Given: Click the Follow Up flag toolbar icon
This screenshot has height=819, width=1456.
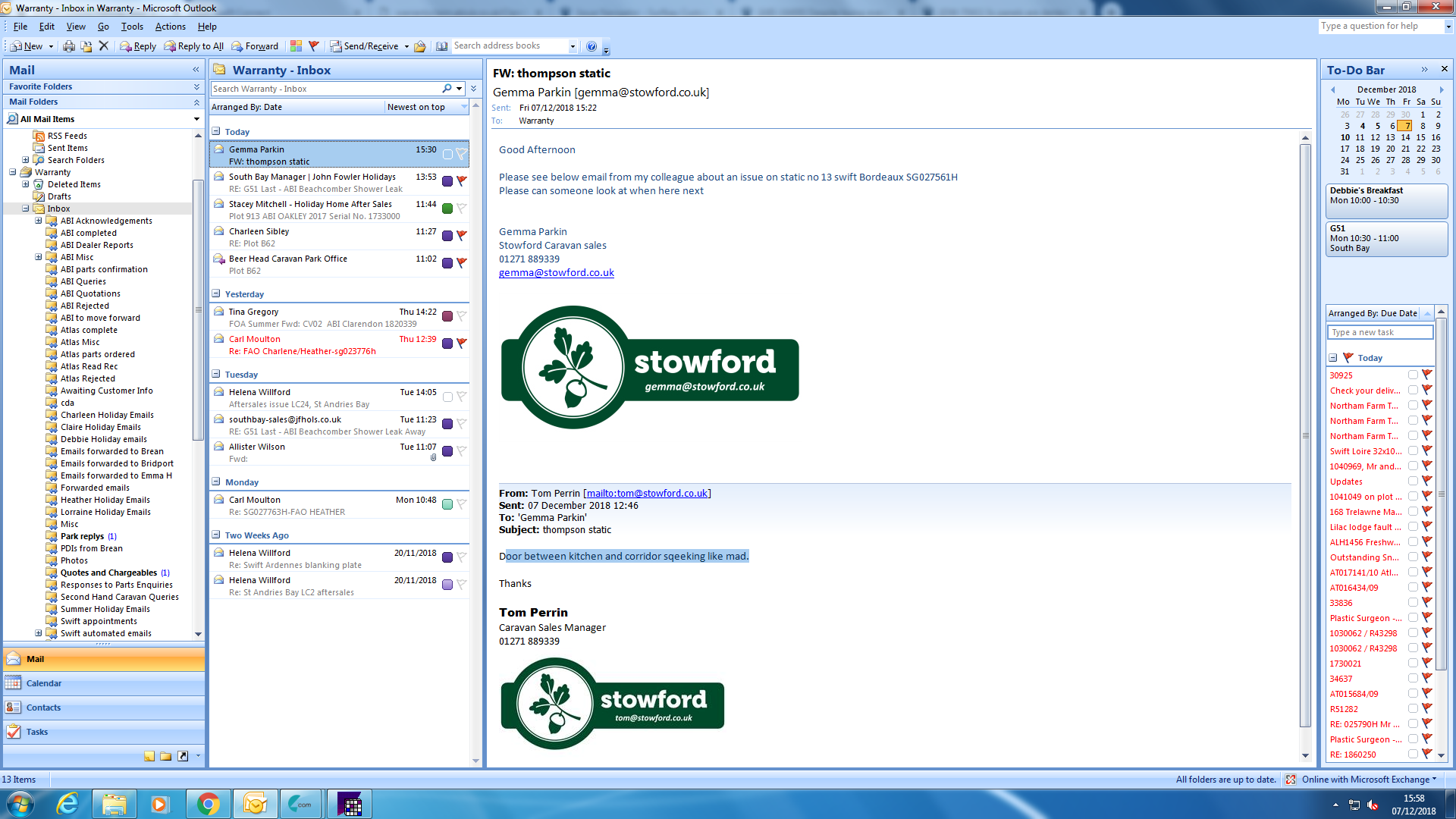Looking at the screenshot, I should tap(314, 46).
